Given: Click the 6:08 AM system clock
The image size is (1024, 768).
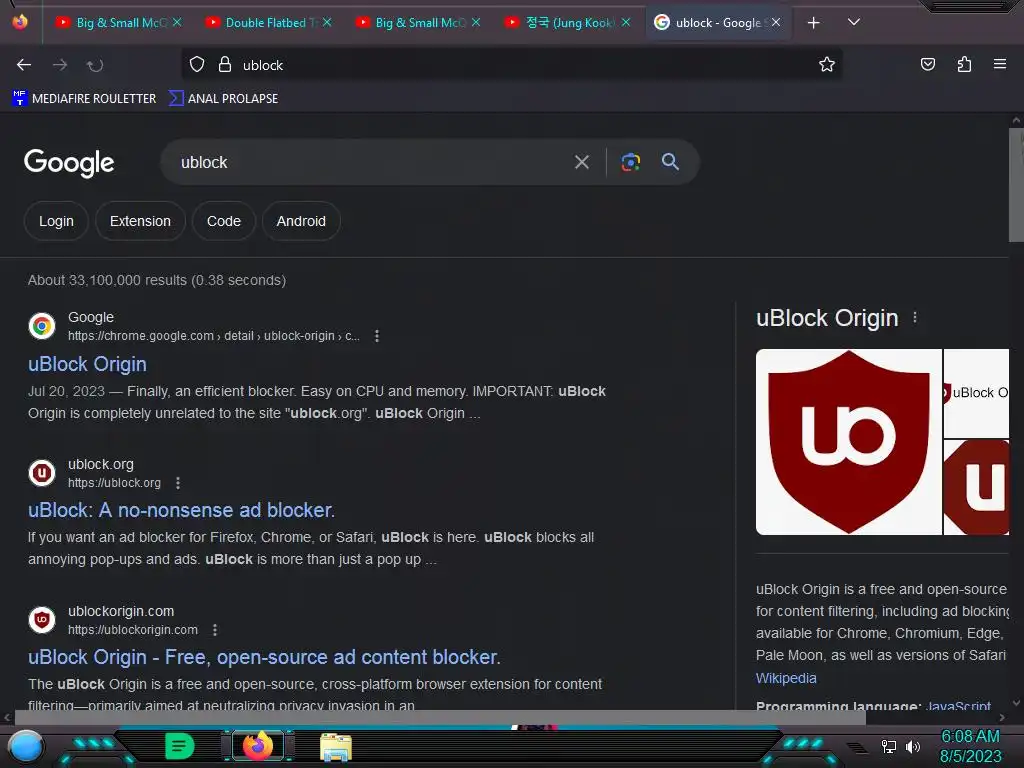Looking at the screenshot, I should (970, 737).
